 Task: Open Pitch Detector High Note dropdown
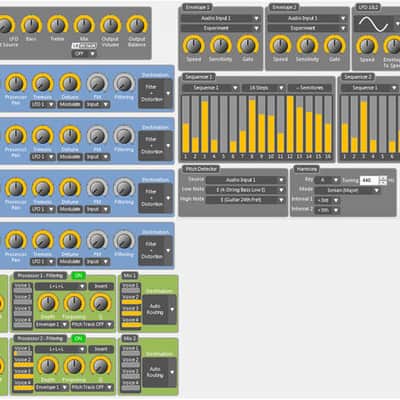pyautogui.click(x=245, y=200)
